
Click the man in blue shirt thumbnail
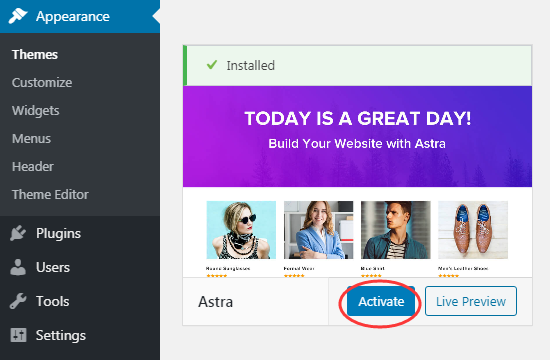[396, 230]
